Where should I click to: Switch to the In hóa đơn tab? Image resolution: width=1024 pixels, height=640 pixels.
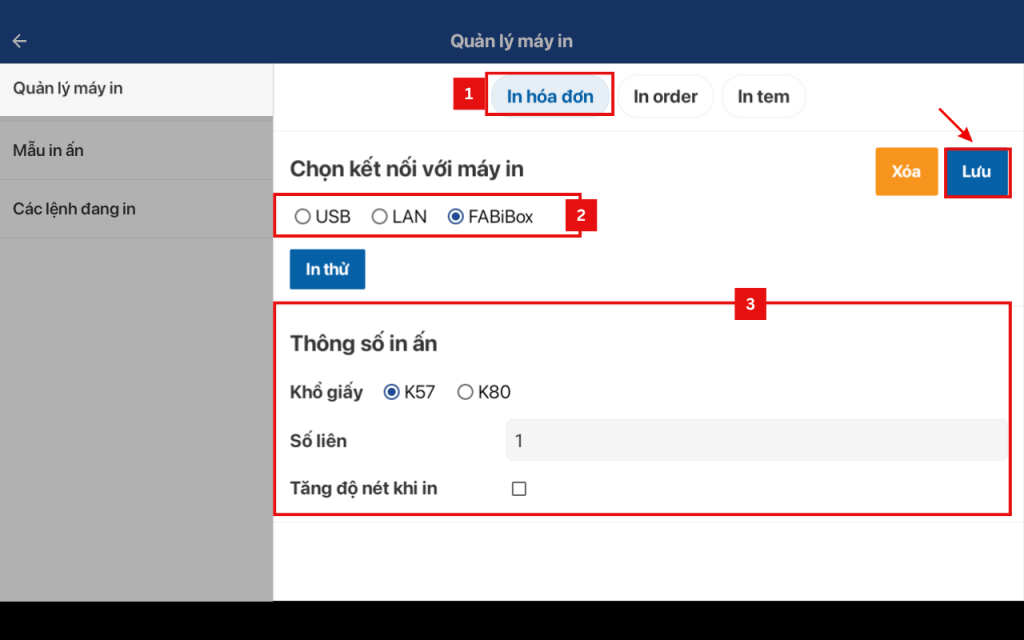click(550, 97)
